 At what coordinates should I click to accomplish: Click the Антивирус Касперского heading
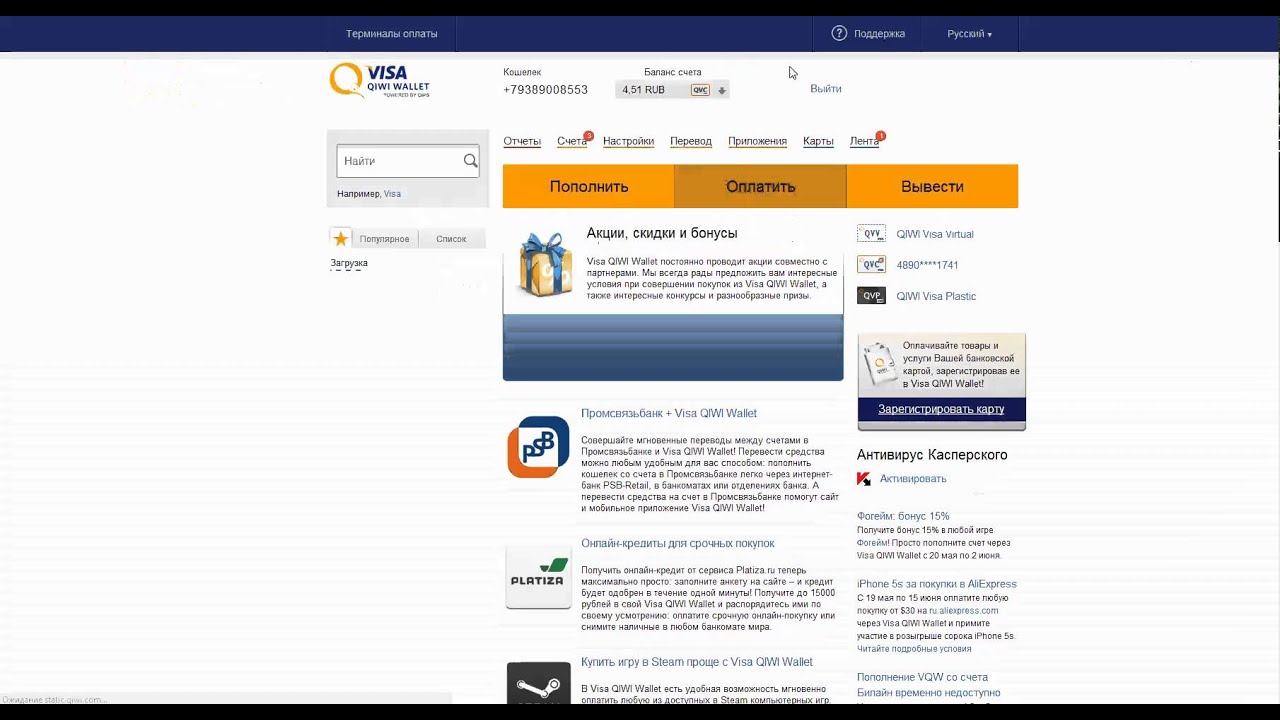click(932, 455)
